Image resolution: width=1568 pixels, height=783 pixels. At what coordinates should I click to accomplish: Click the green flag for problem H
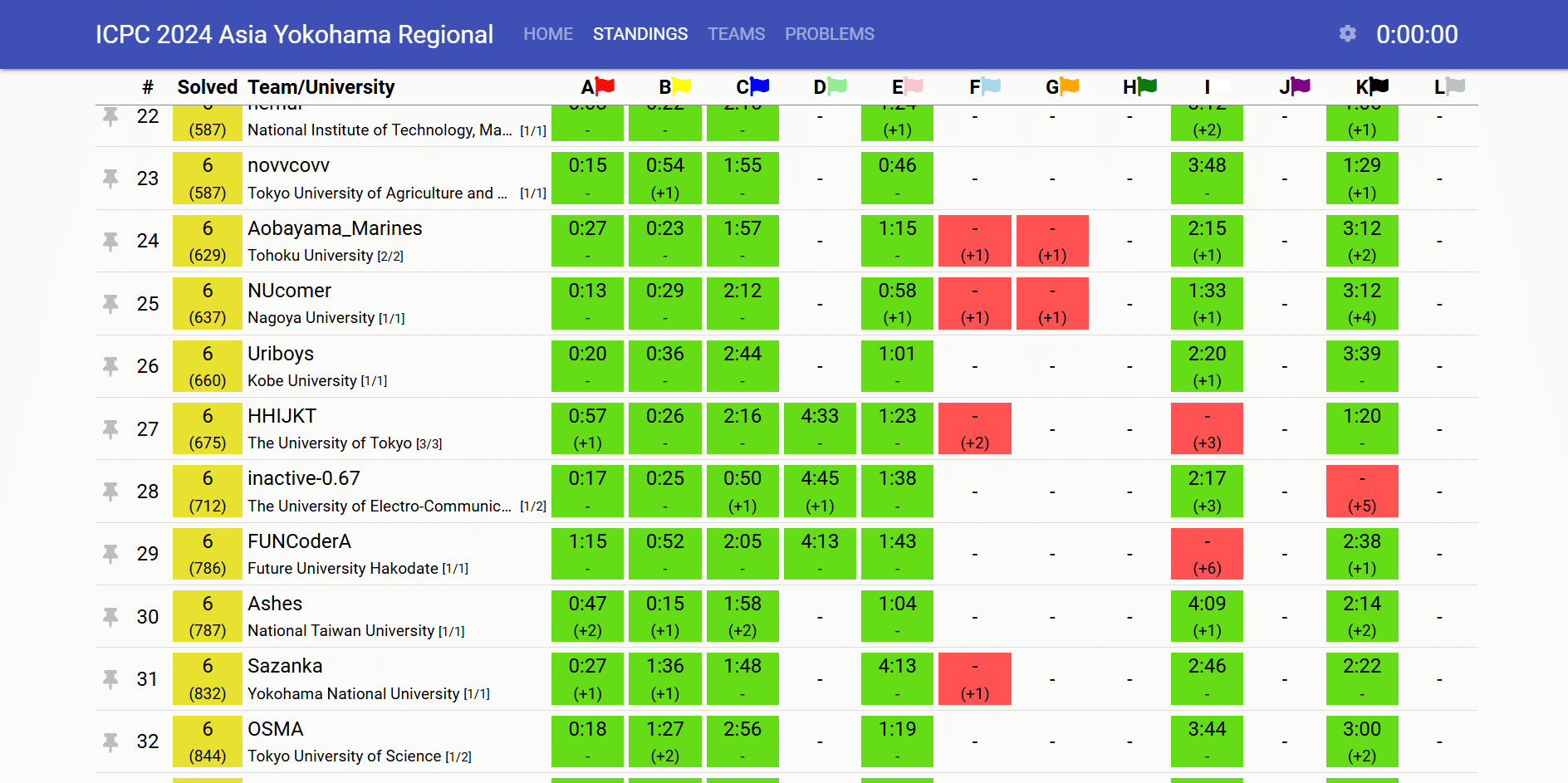tap(1147, 86)
